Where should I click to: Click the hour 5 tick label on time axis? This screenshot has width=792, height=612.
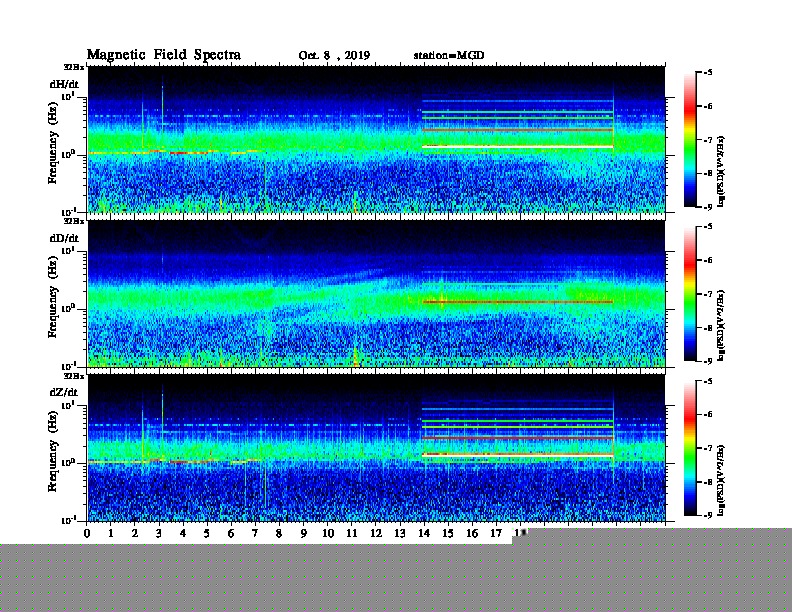coord(207,533)
